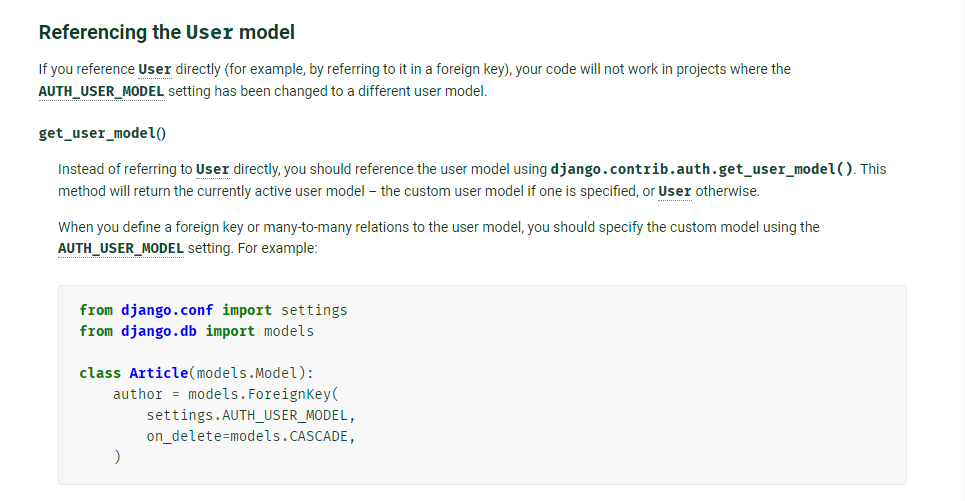
Task: Click the 'class' keyword in code block
Action: [100, 373]
